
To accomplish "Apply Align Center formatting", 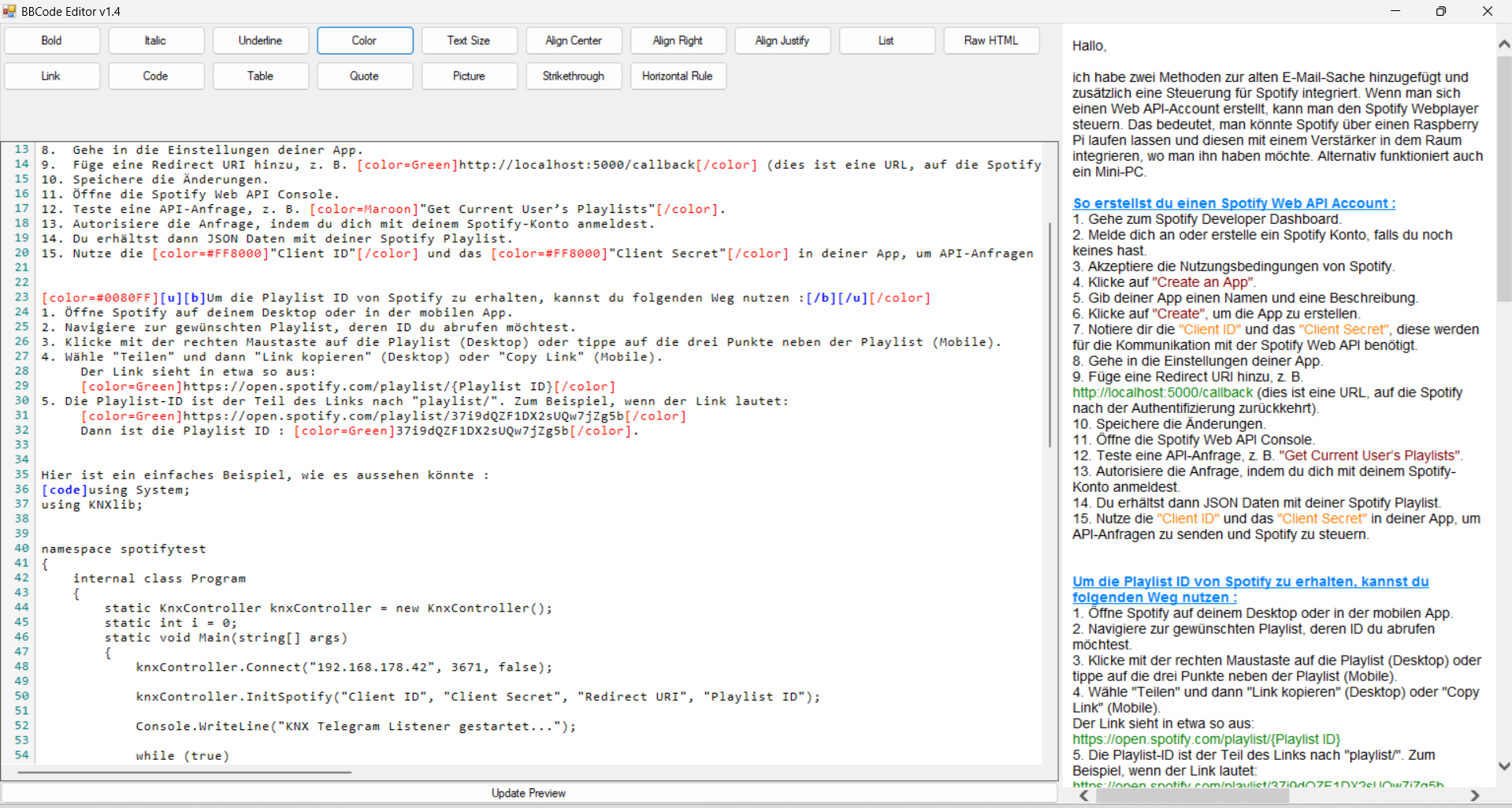I will 574,40.
